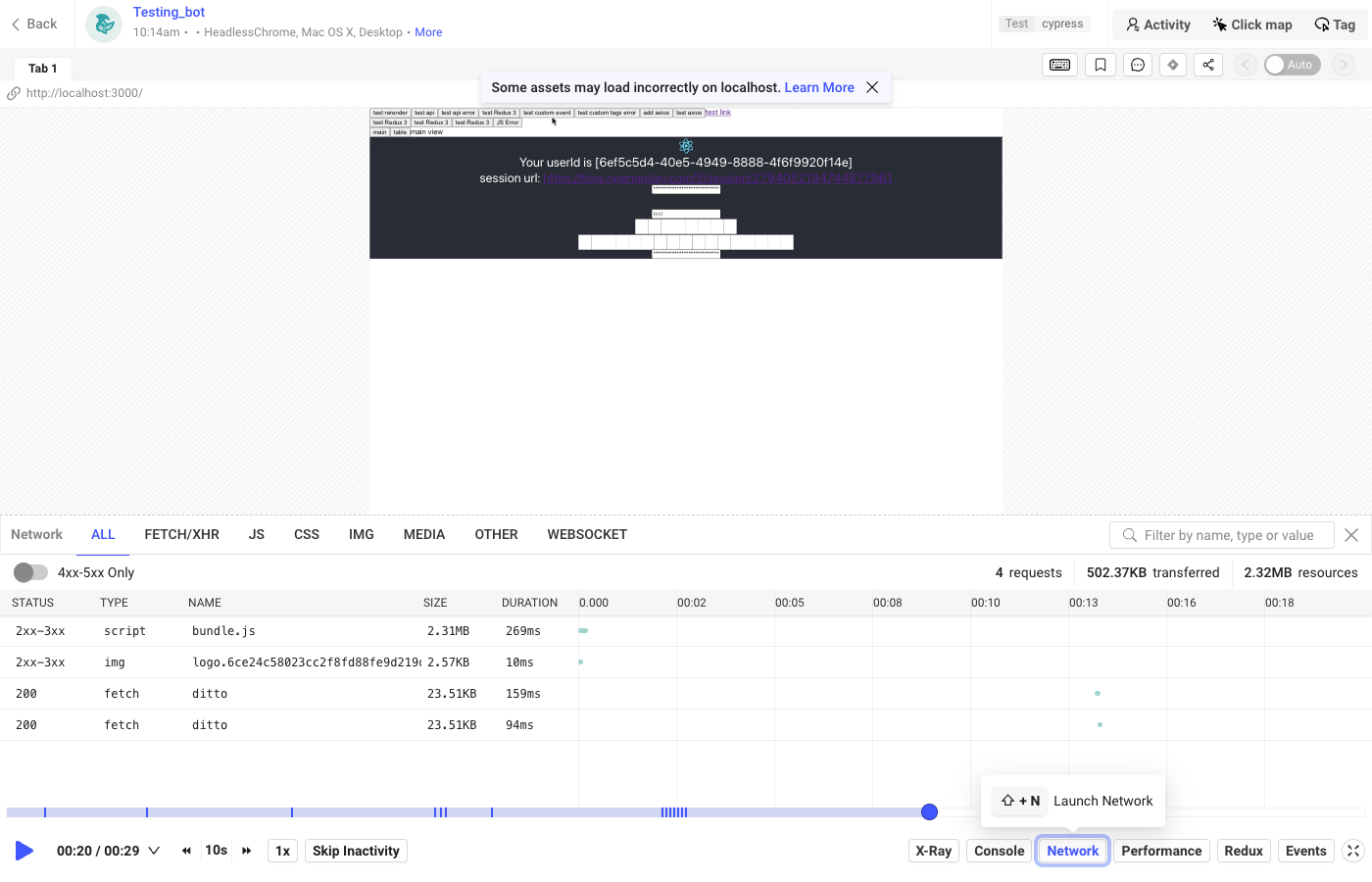Skip forward 10 seconds with the forward icon
Viewport: 1372px width, 882px height.
[247, 851]
